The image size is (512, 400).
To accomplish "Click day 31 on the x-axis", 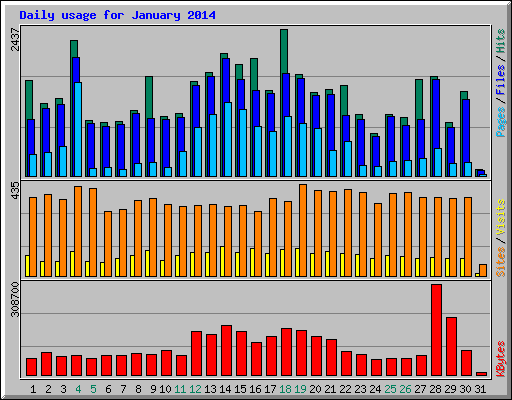I will (480, 389).
